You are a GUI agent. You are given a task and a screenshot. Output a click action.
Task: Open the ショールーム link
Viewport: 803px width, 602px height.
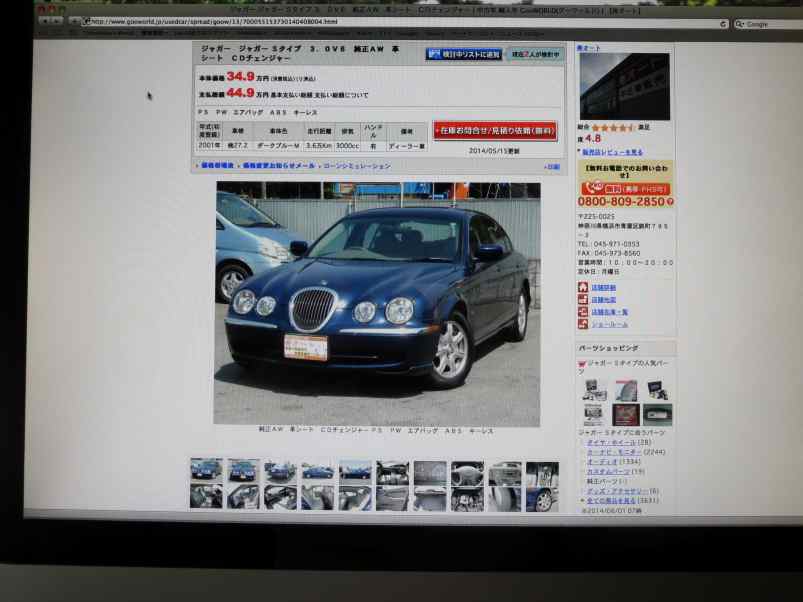[x=609, y=325]
